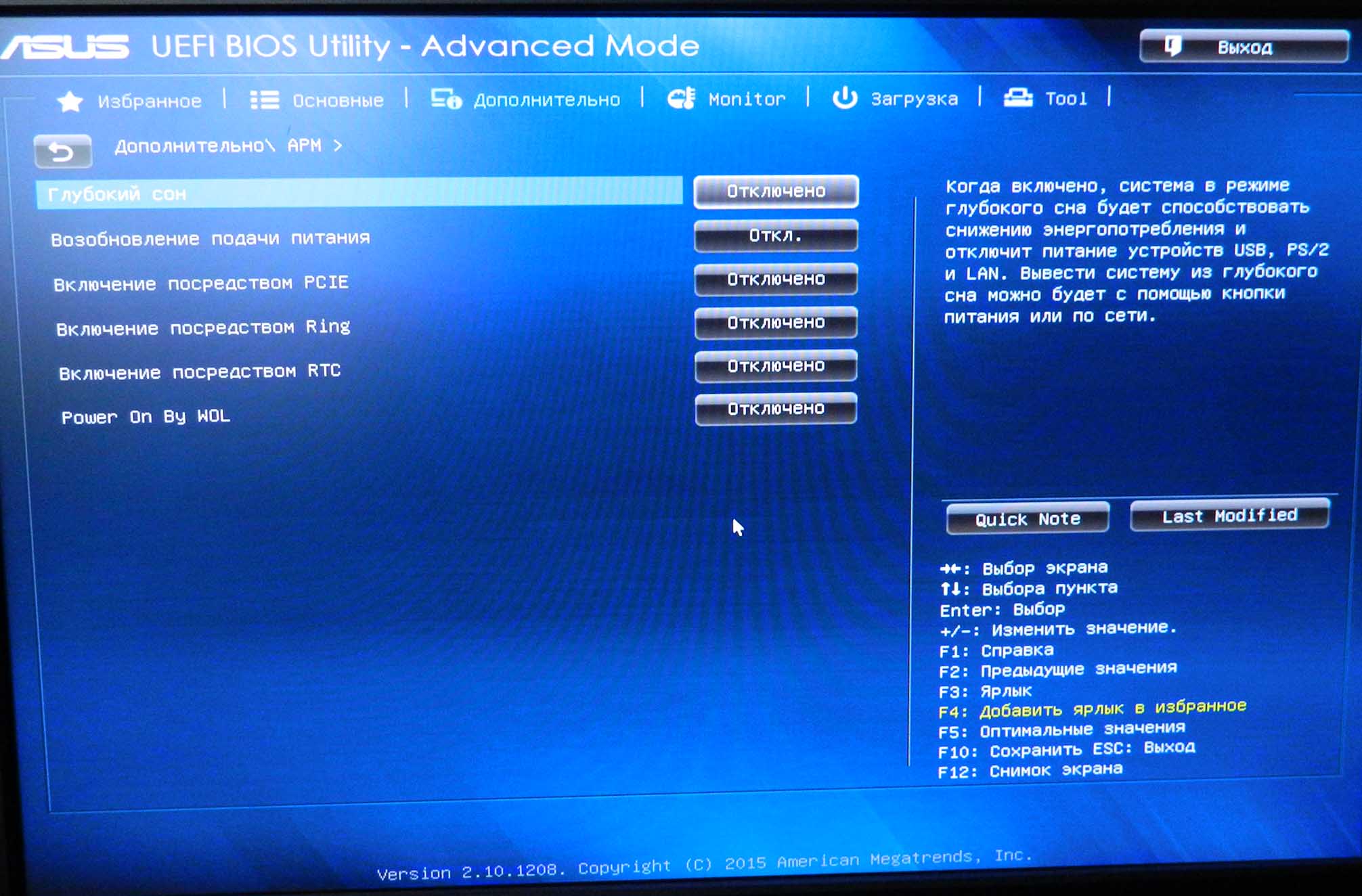This screenshot has height=896, width=1362.
Task: Click the printer-like icon beside Tool
Action: point(1017,98)
